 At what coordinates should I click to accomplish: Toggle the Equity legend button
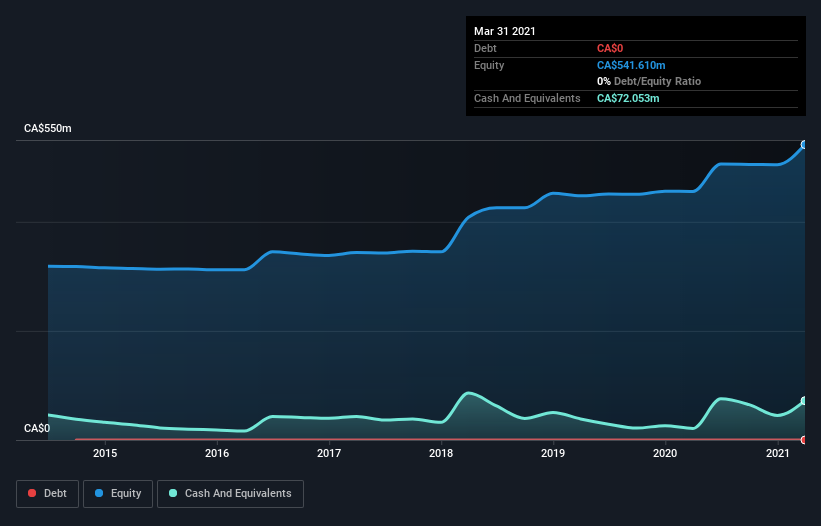[x=118, y=494]
